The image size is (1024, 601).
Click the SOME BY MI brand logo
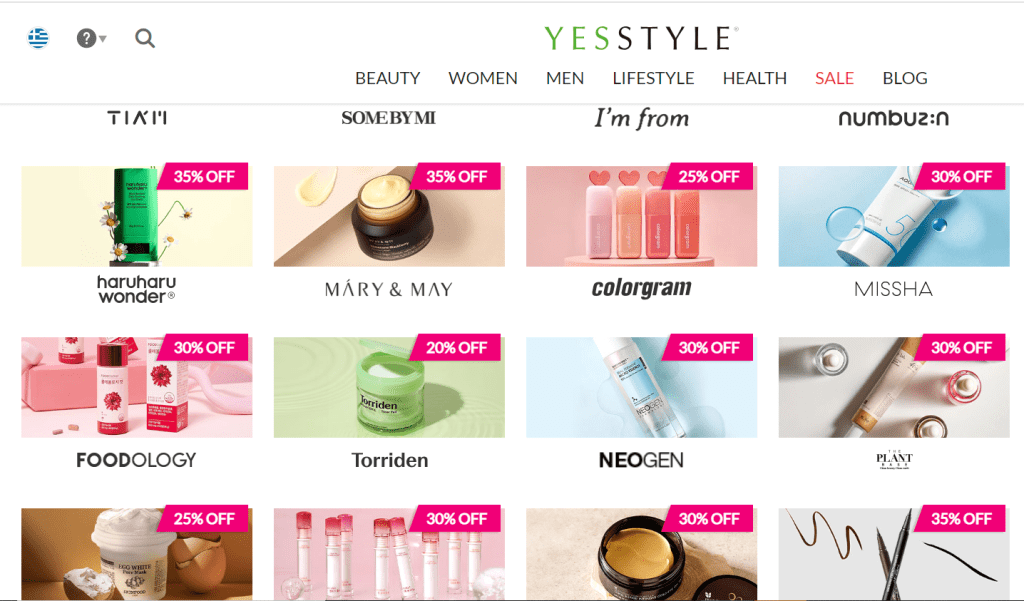pos(389,118)
